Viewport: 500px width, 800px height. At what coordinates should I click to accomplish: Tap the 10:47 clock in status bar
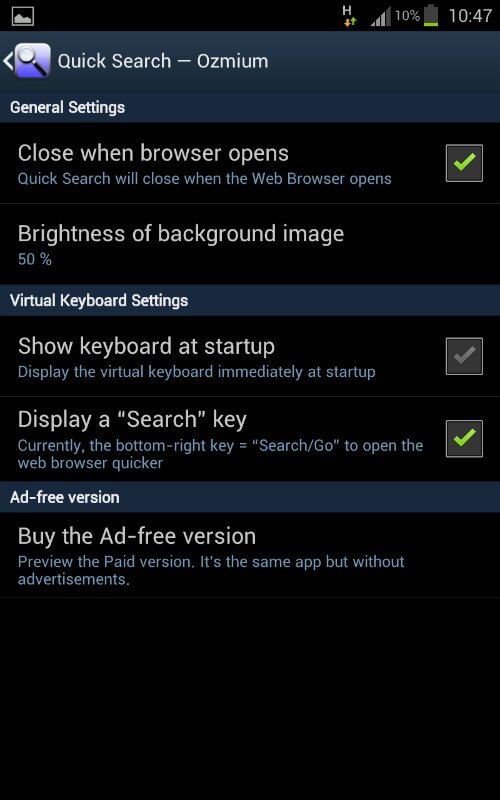[470, 16]
